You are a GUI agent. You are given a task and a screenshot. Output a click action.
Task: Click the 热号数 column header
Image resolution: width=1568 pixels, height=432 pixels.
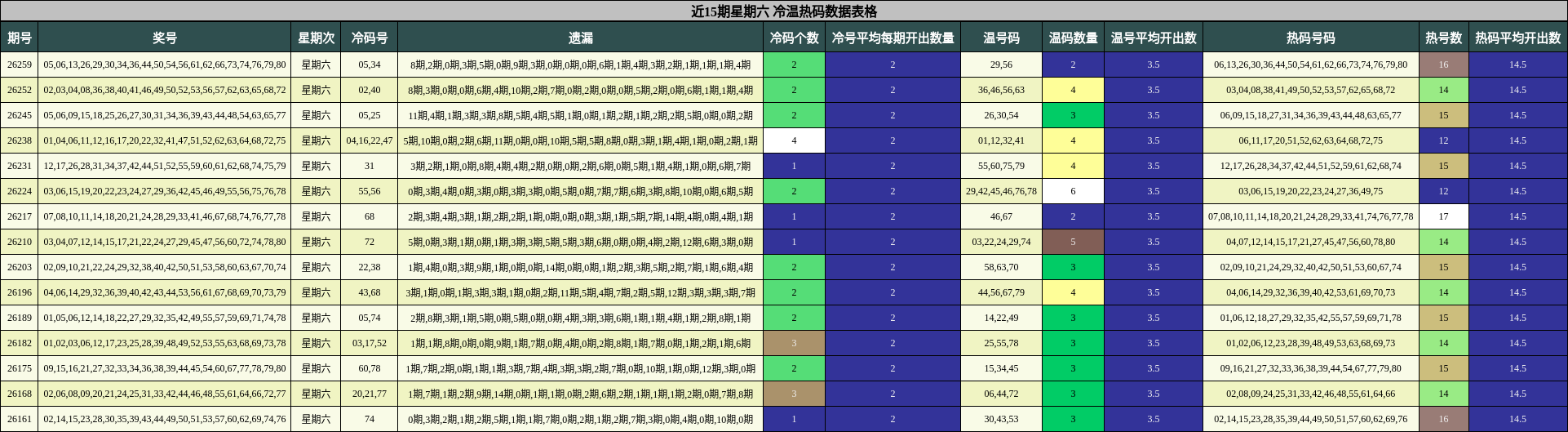(1444, 38)
